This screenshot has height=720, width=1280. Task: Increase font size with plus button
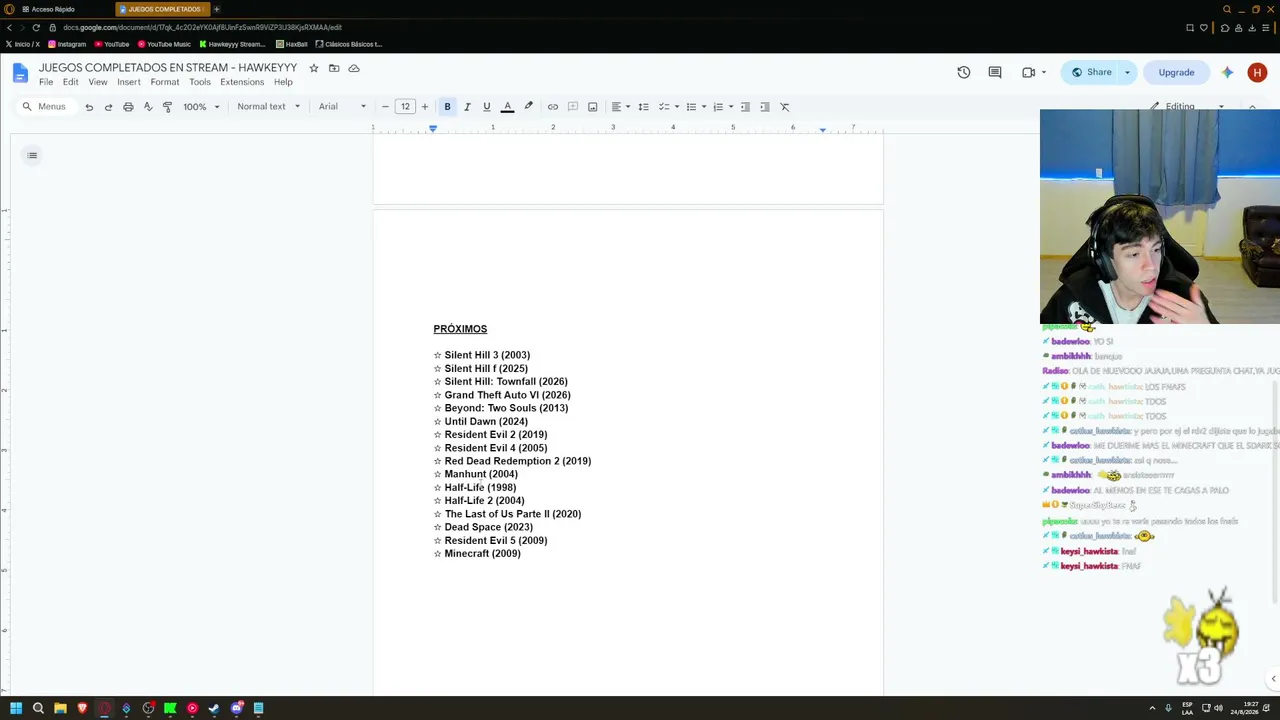[x=424, y=107]
